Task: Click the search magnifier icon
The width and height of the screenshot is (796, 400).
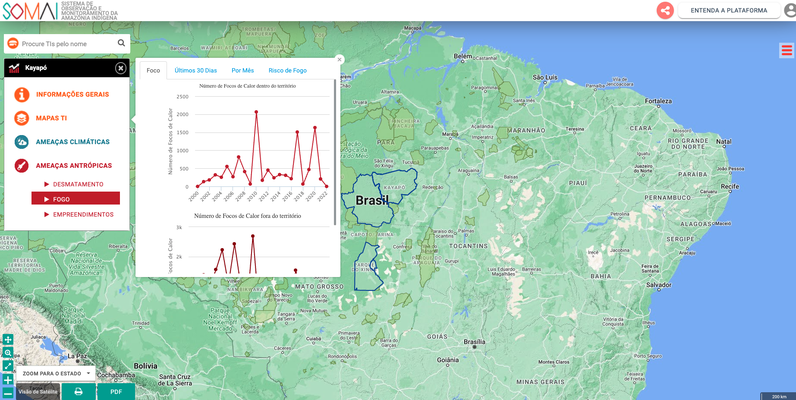Action: click(122, 44)
